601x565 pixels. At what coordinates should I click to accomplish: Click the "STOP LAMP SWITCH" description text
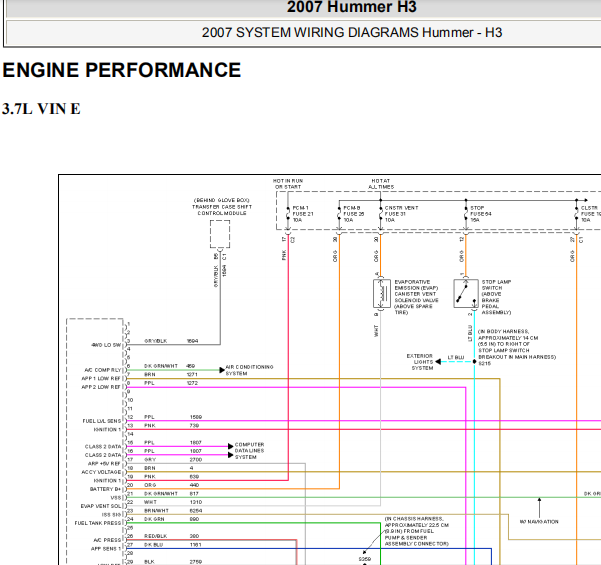point(496,297)
